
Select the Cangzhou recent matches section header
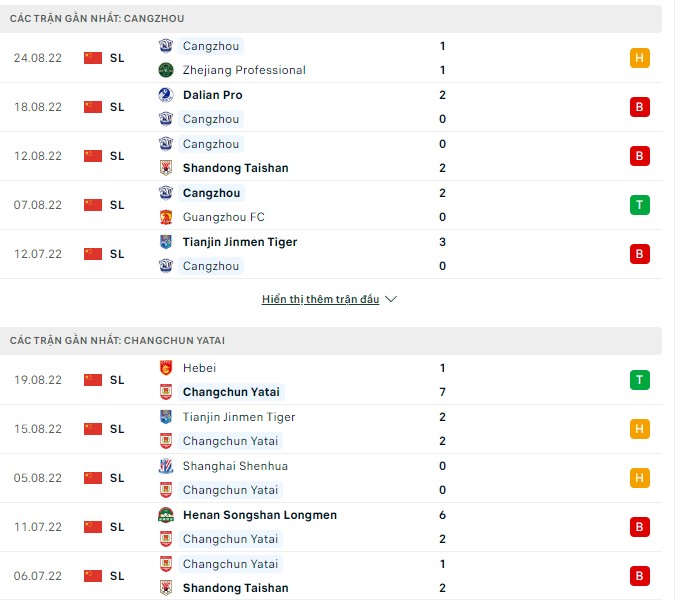(x=97, y=19)
